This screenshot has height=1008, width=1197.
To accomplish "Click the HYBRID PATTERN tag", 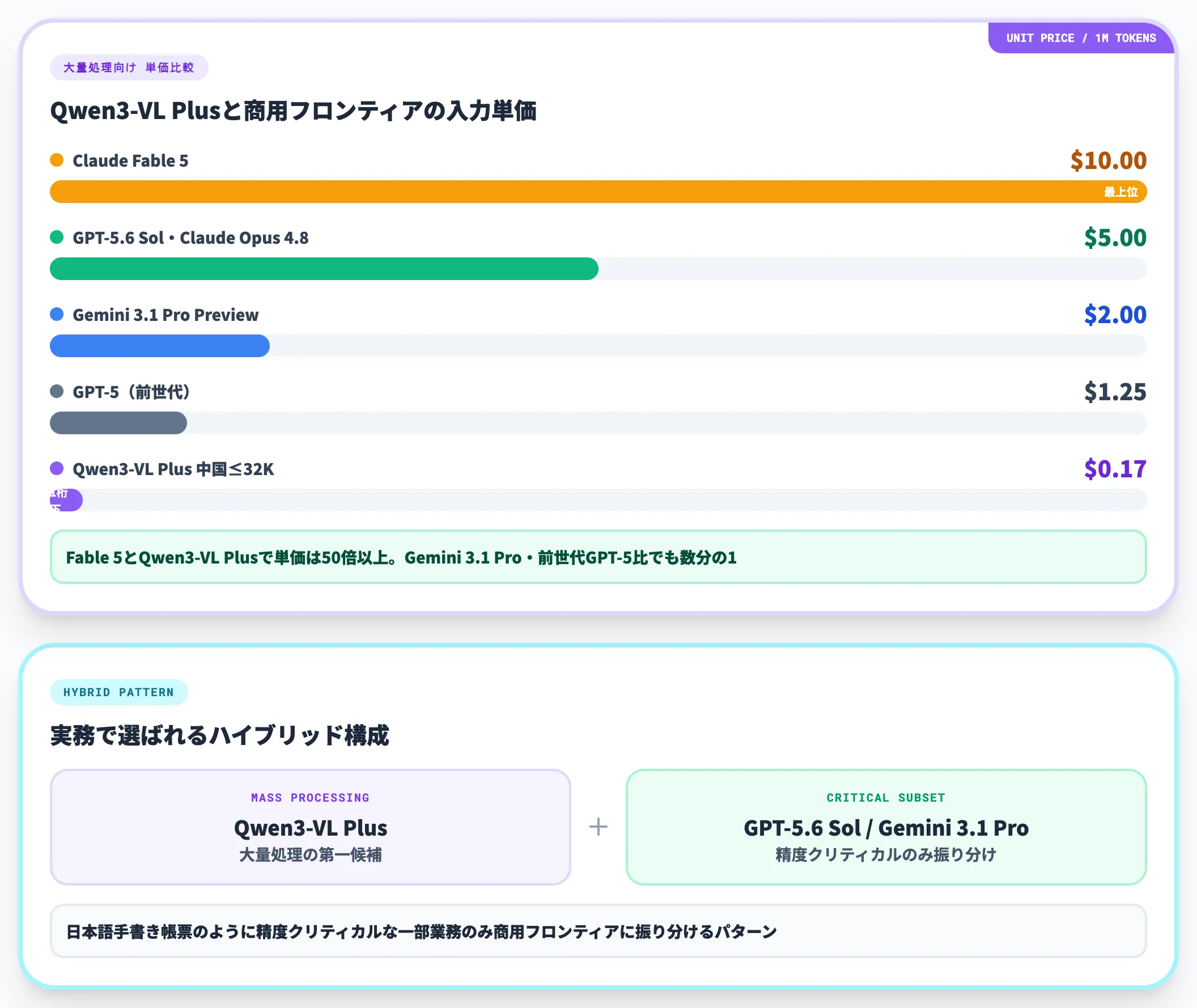I will click(119, 693).
